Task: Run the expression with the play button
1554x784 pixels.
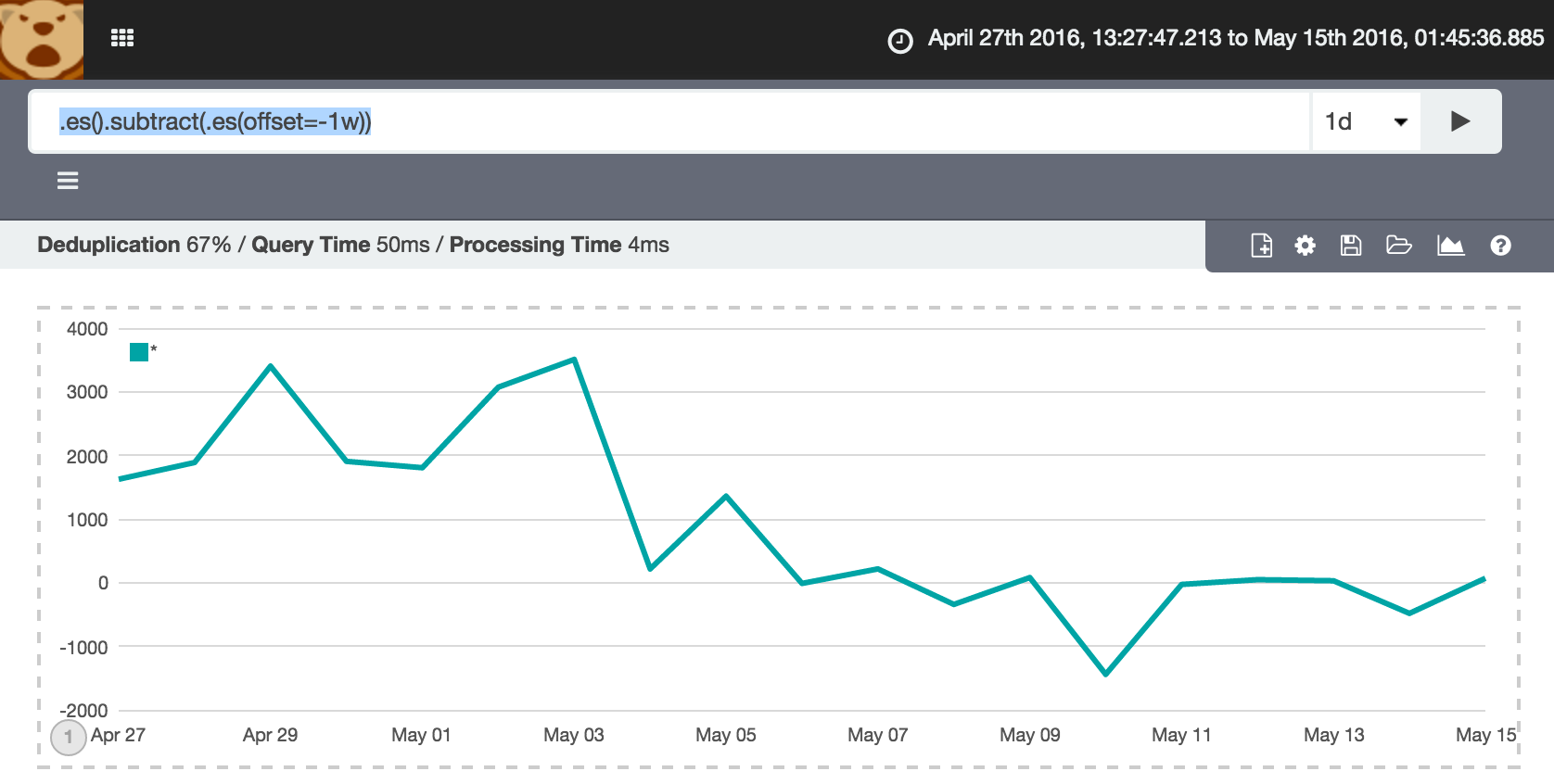Action: point(1460,121)
